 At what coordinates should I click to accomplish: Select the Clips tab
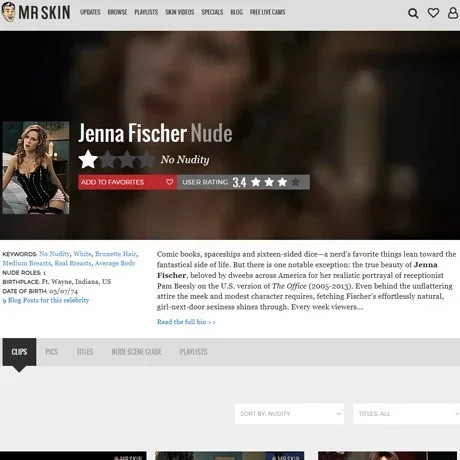pyautogui.click(x=19, y=352)
